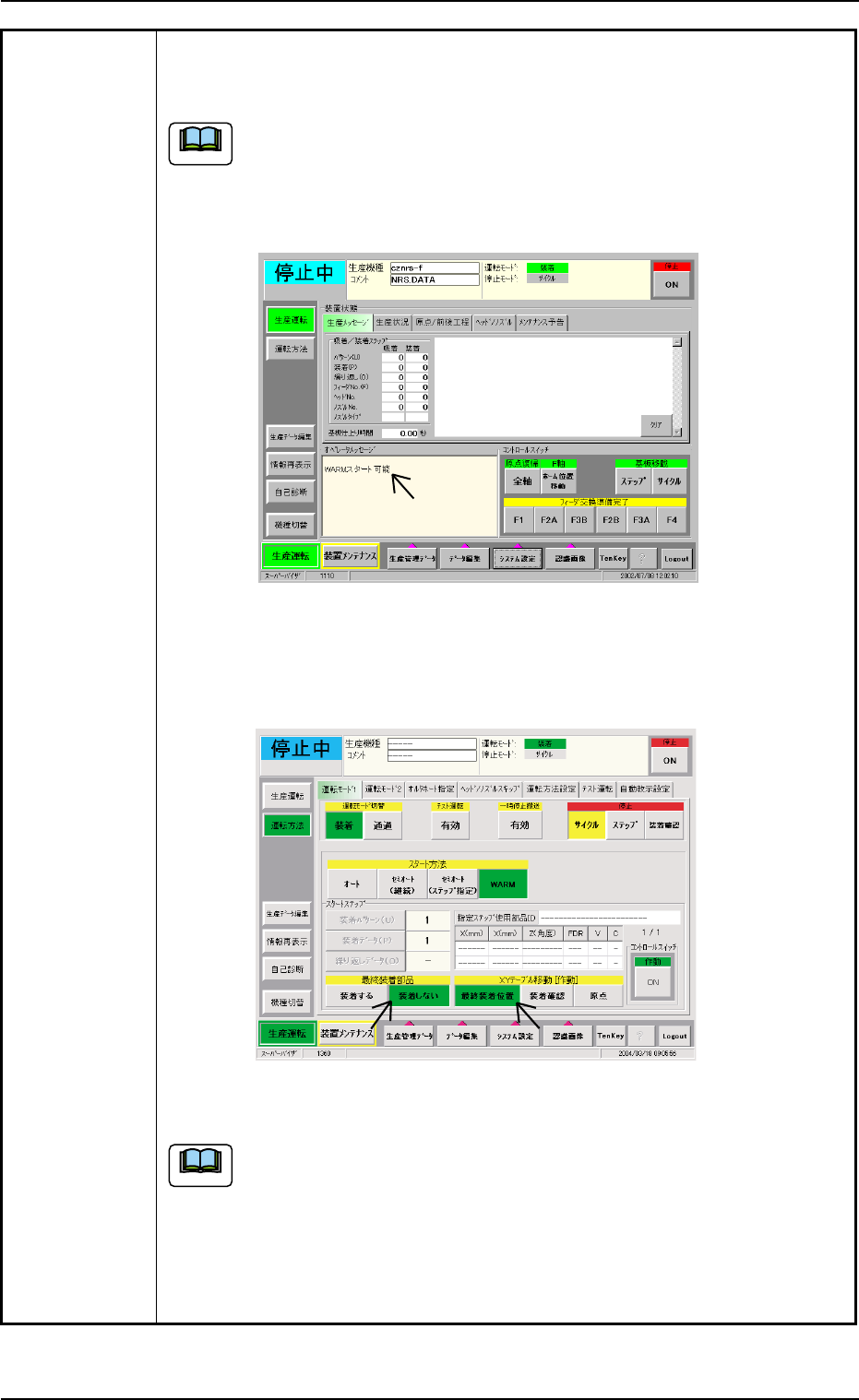This screenshot has width=859, height=1400.
Task: Click the コメント field showing NRS.DATA
Action: coord(435,279)
